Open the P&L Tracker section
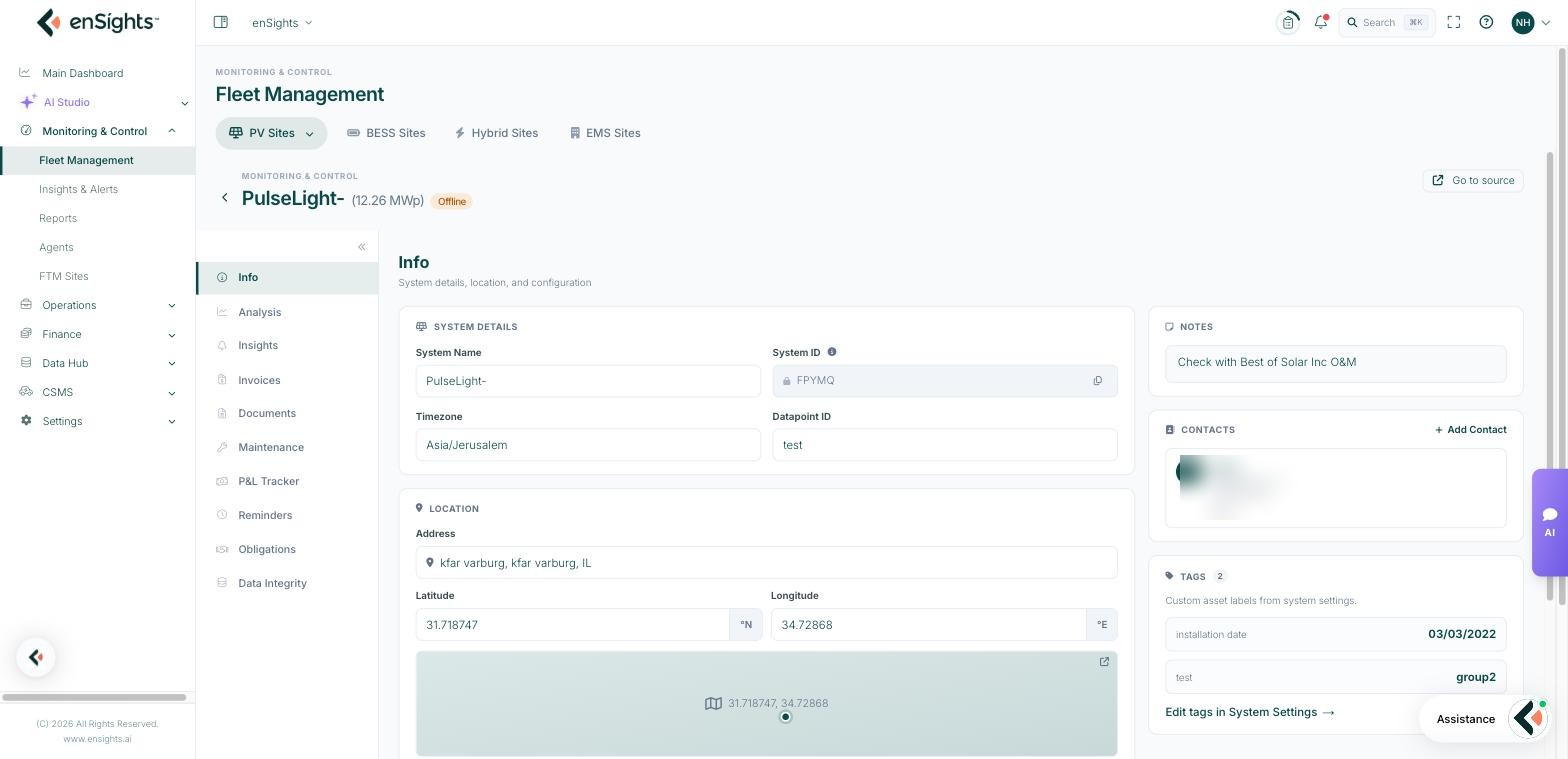 [287, 481]
